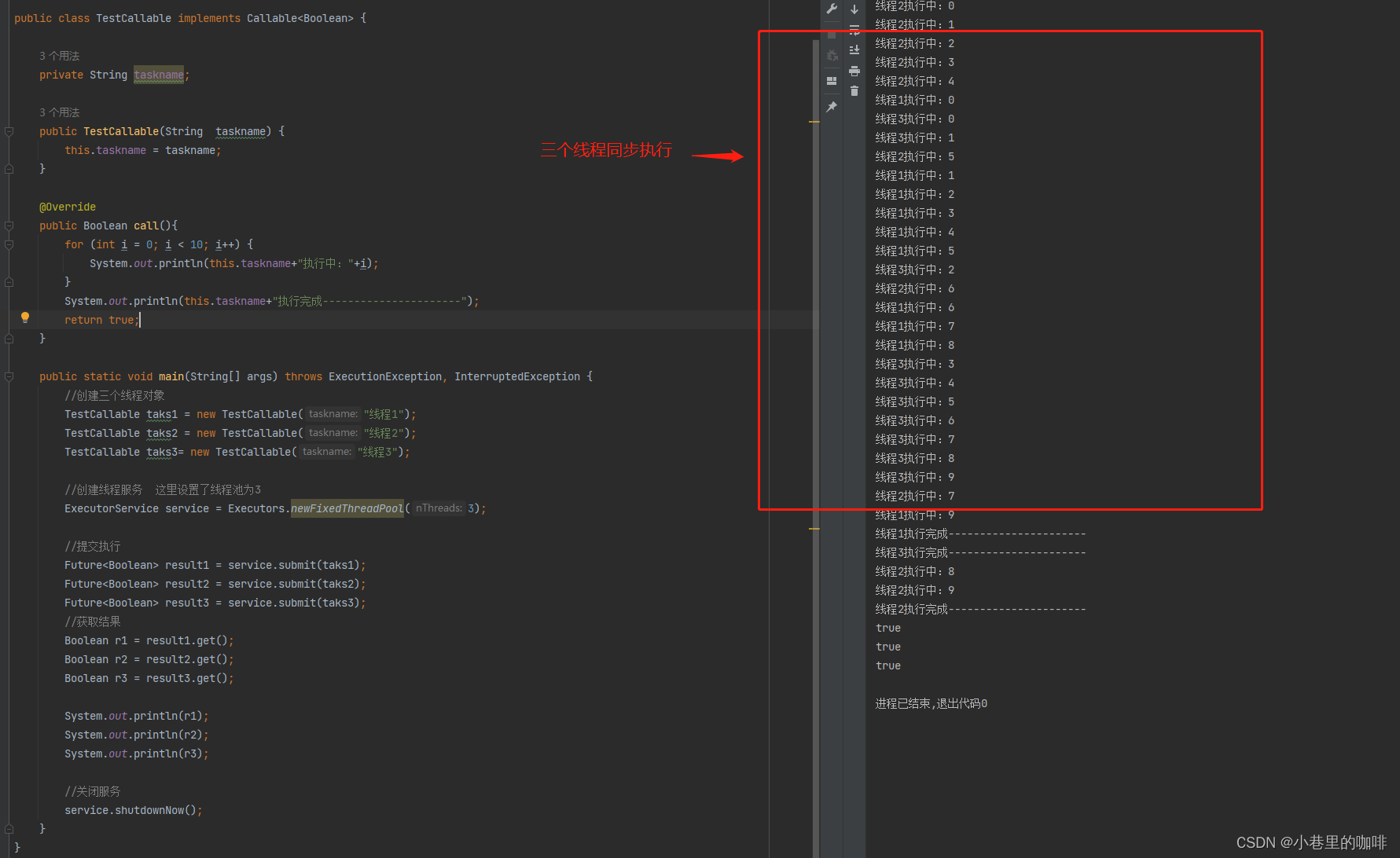Clear console with trash can icon
Screen dimensions: 1400x858
854,91
